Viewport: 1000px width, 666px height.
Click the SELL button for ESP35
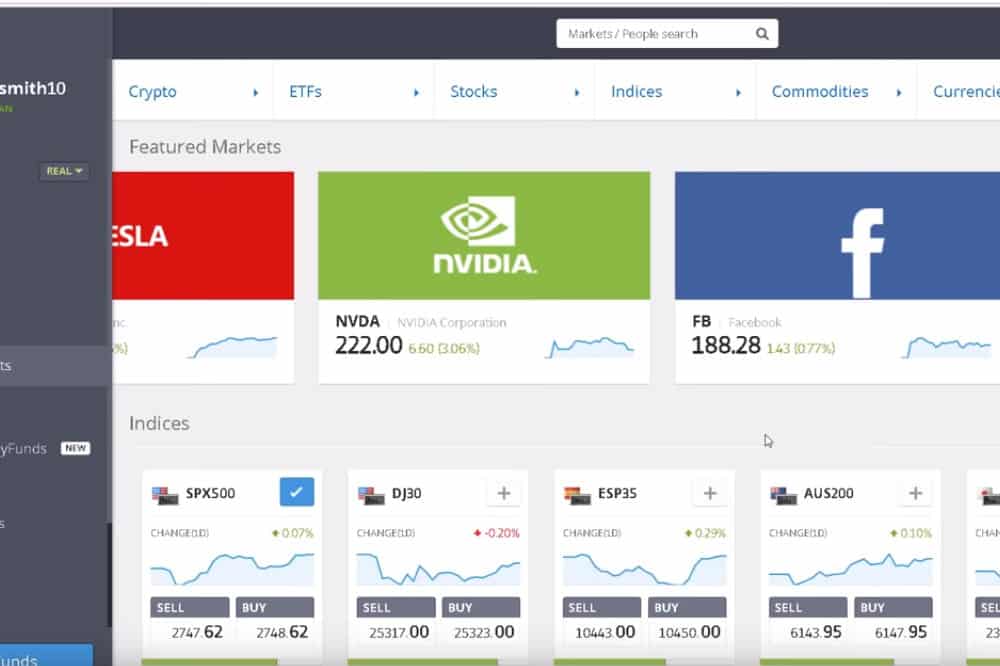601,607
